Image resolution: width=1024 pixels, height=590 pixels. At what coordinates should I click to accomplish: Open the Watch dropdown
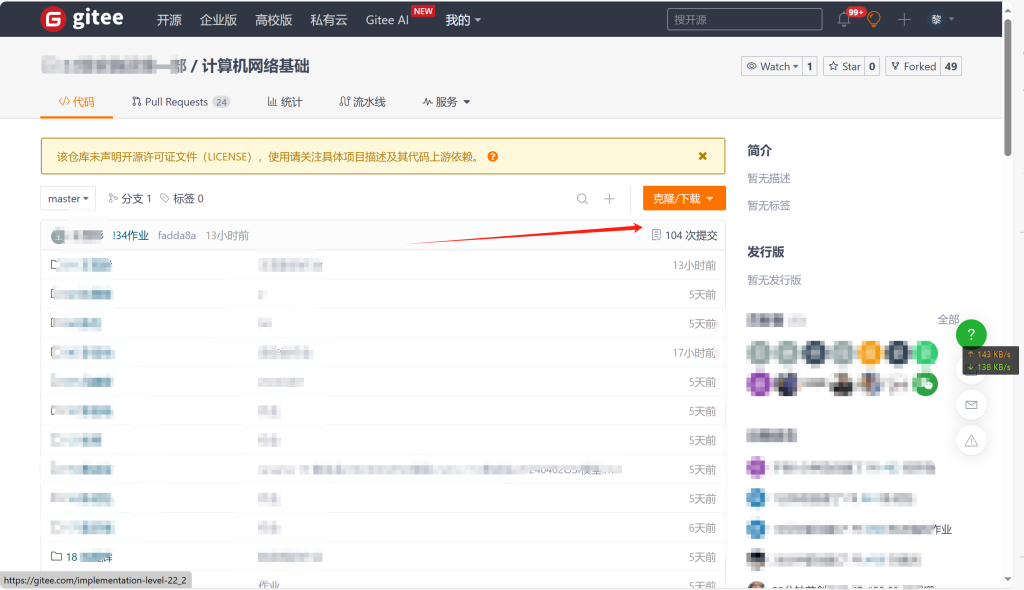771,67
